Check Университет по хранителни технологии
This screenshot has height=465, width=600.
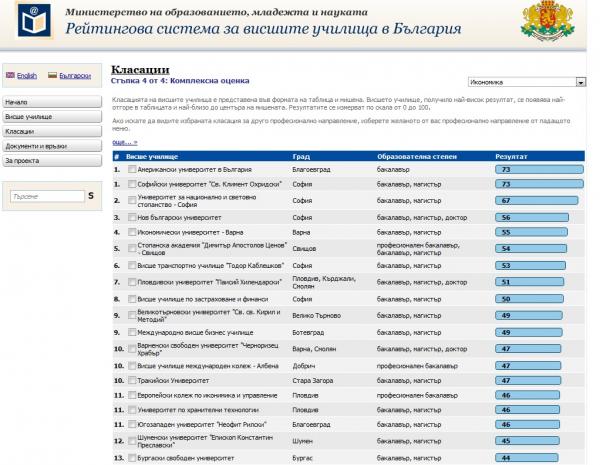pos(132,410)
